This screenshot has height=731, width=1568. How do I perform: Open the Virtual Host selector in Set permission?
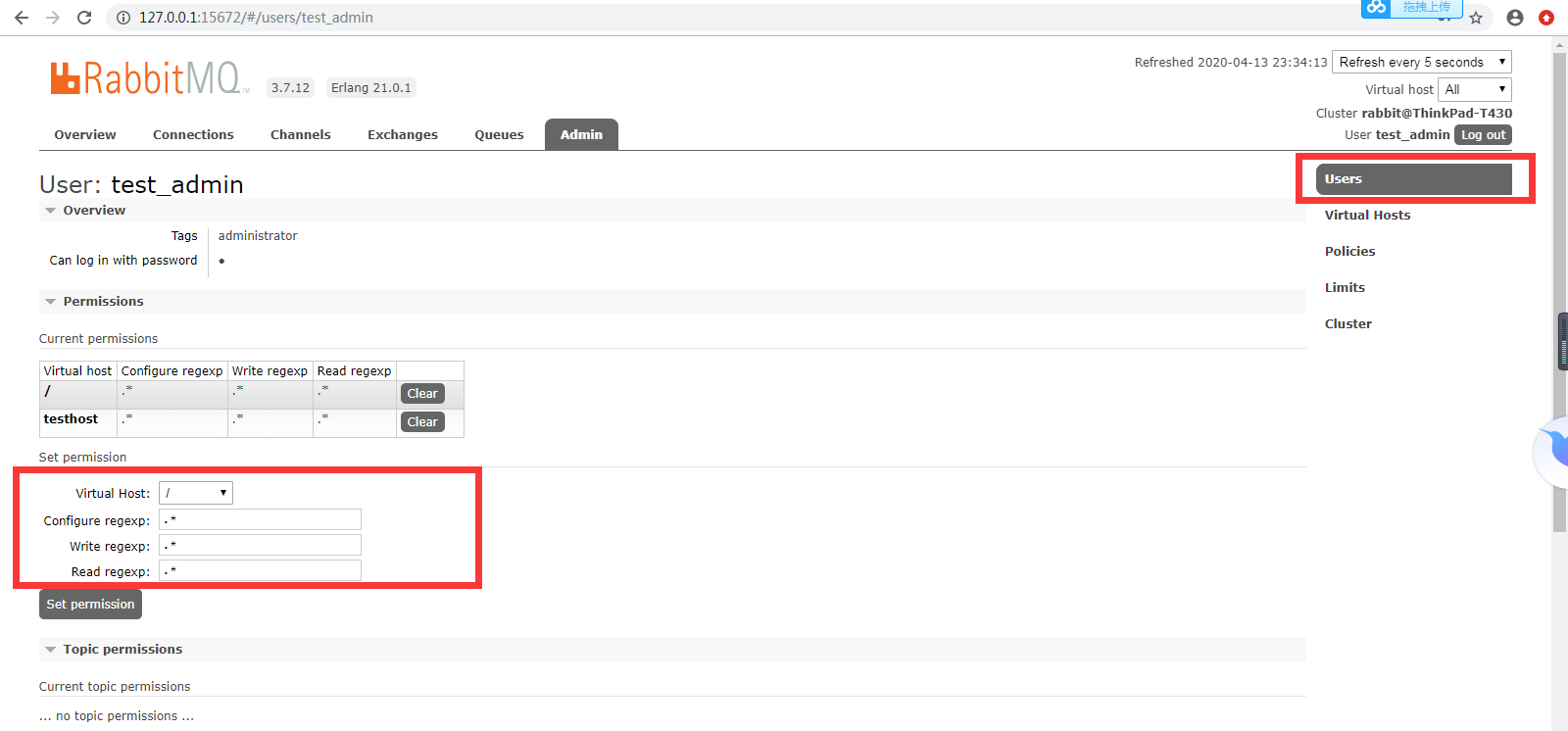click(196, 493)
